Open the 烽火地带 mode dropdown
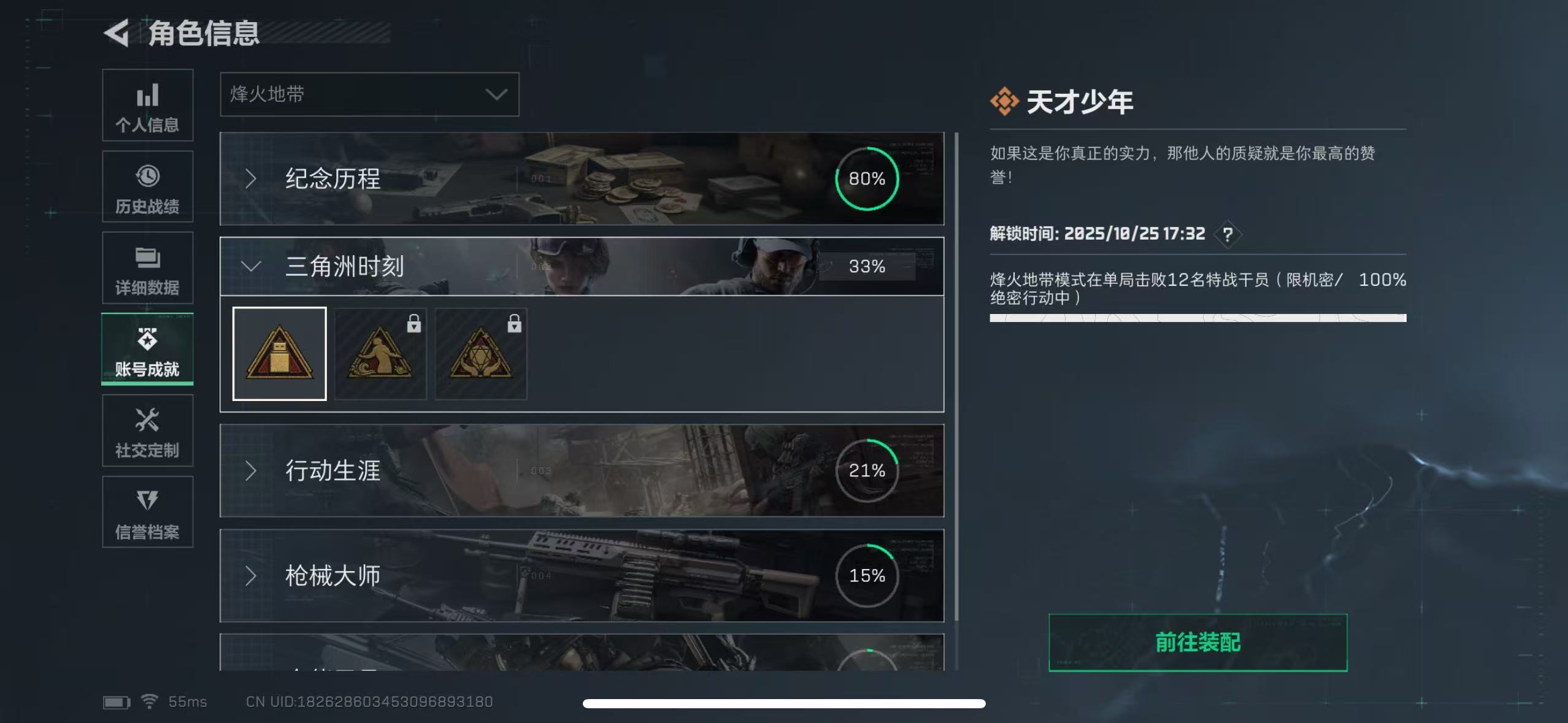The width and height of the screenshot is (1568, 723). coord(369,94)
